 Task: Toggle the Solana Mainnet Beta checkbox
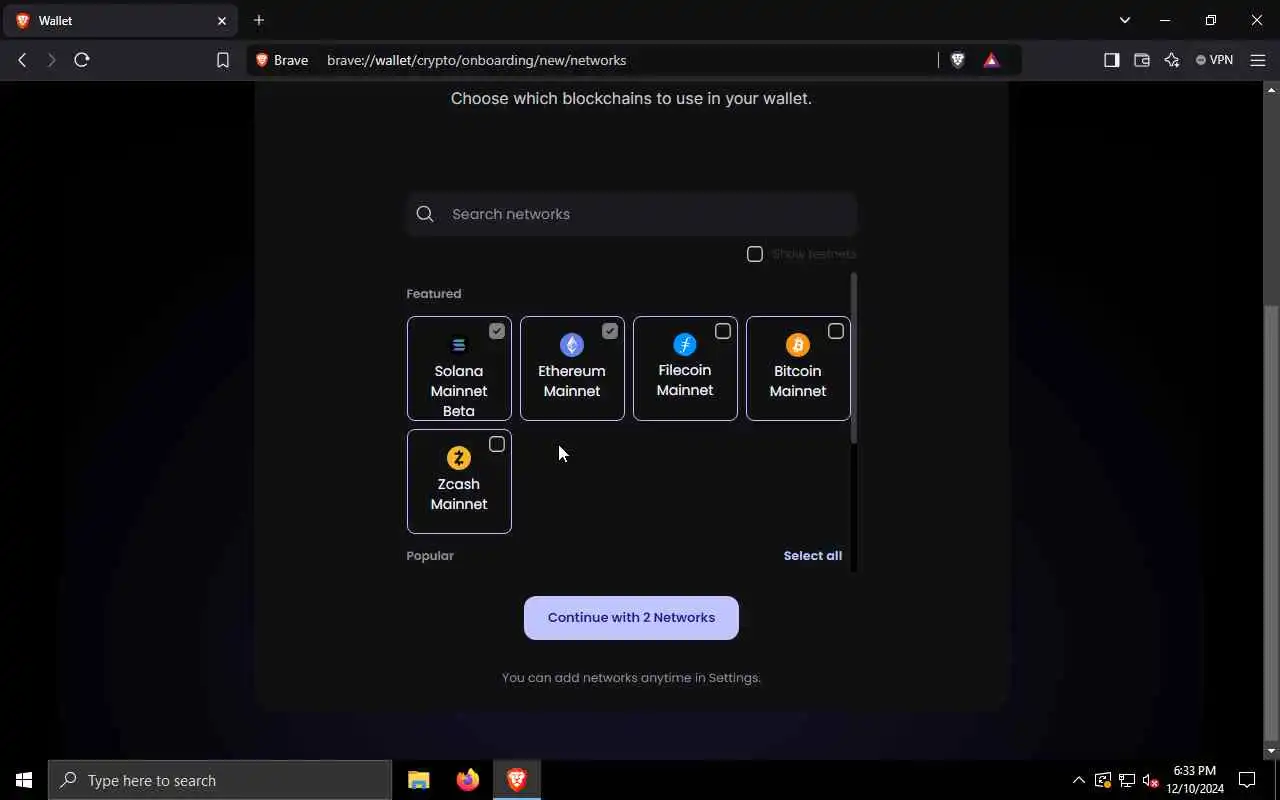click(x=497, y=331)
